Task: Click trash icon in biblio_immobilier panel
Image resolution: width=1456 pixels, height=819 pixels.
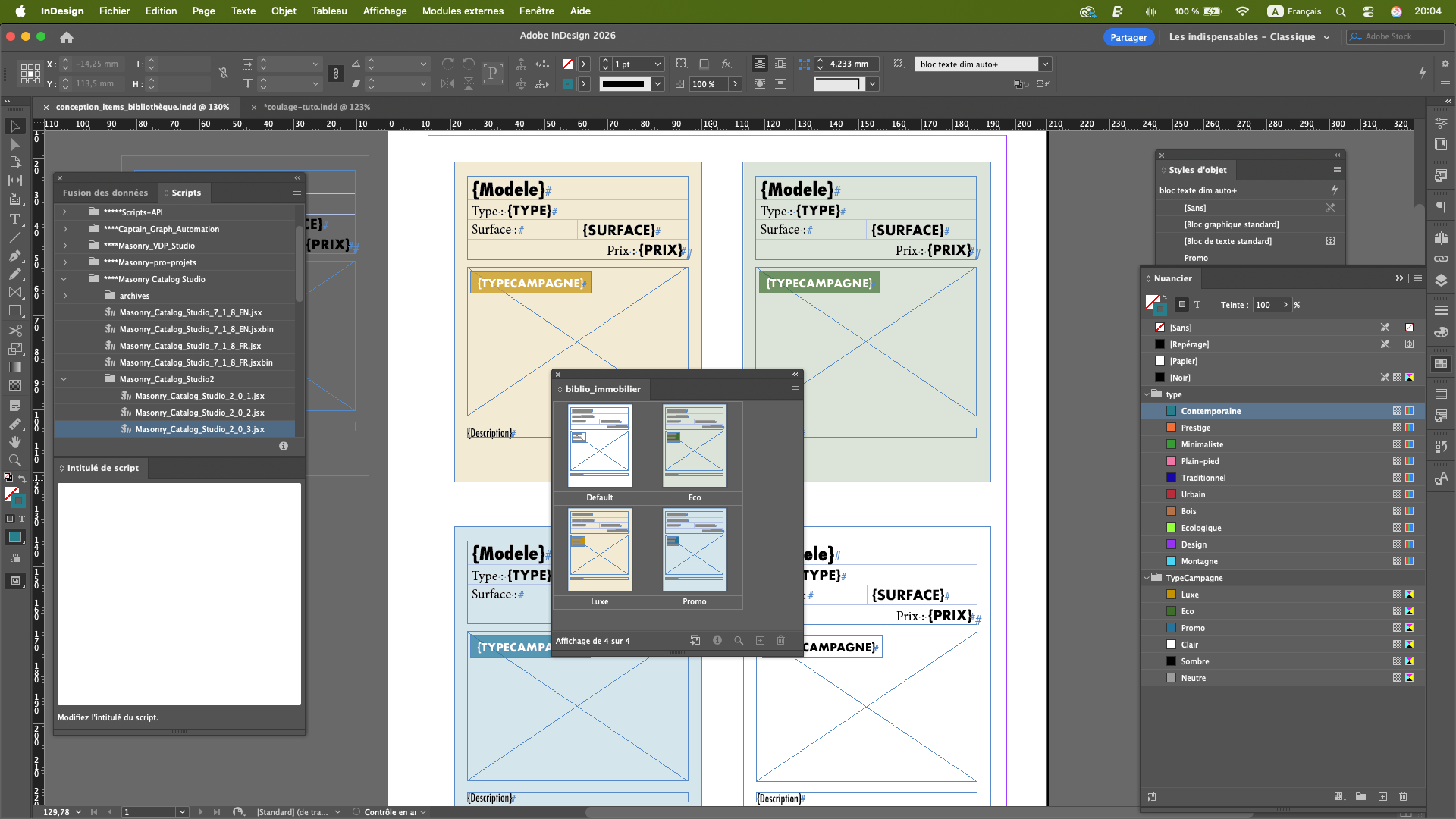Action: [x=780, y=641]
